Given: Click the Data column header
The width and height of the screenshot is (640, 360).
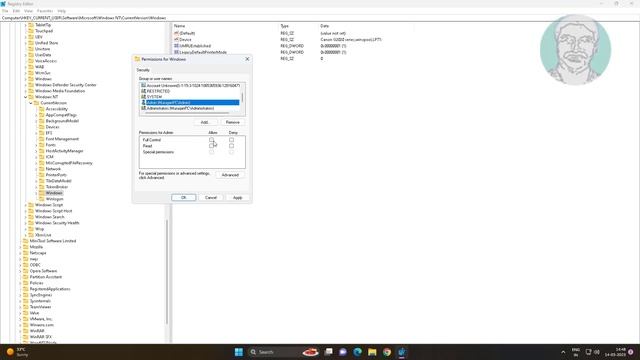Looking at the screenshot, I should point(324,26).
